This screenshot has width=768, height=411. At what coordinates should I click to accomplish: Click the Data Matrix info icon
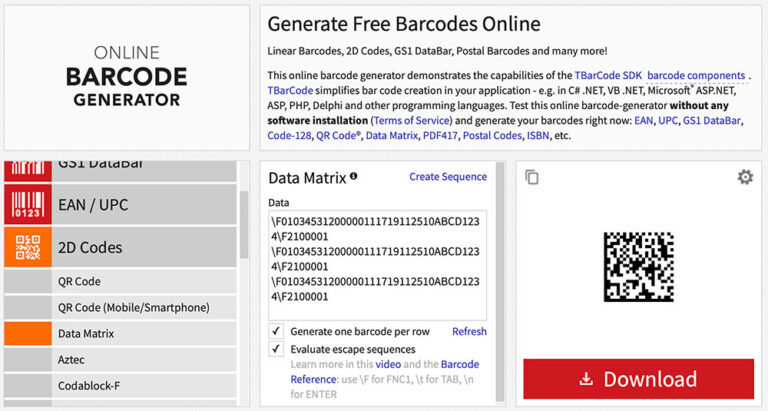click(x=354, y=177)
